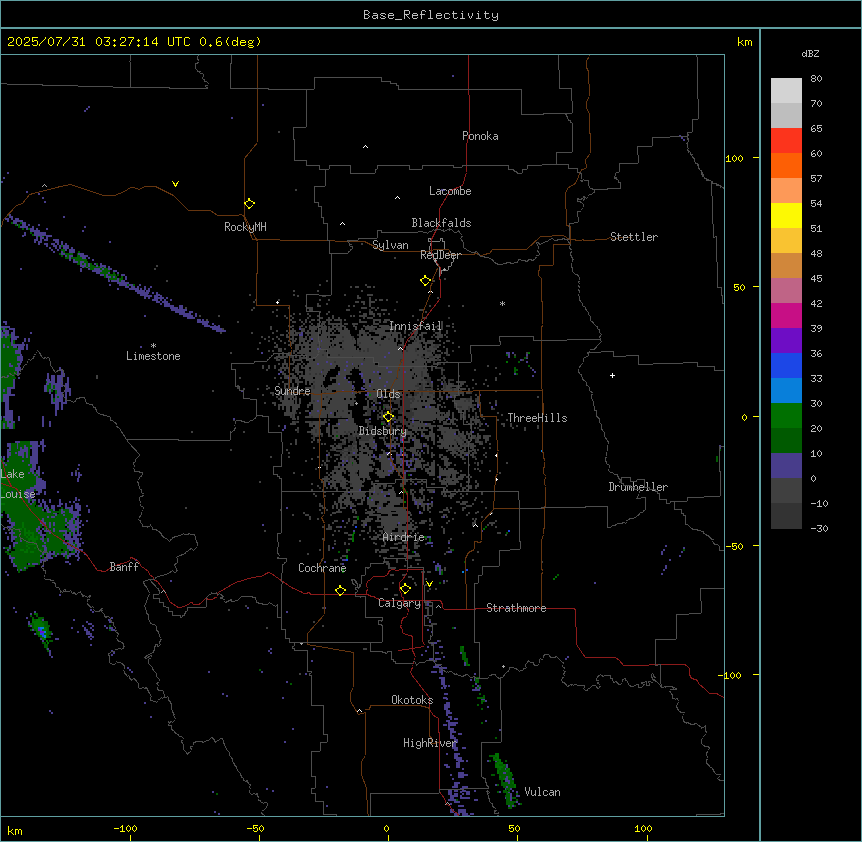Click the yellow diamond marker near RockyMH
Screen dimensions: 862x842
coord(250,204)
